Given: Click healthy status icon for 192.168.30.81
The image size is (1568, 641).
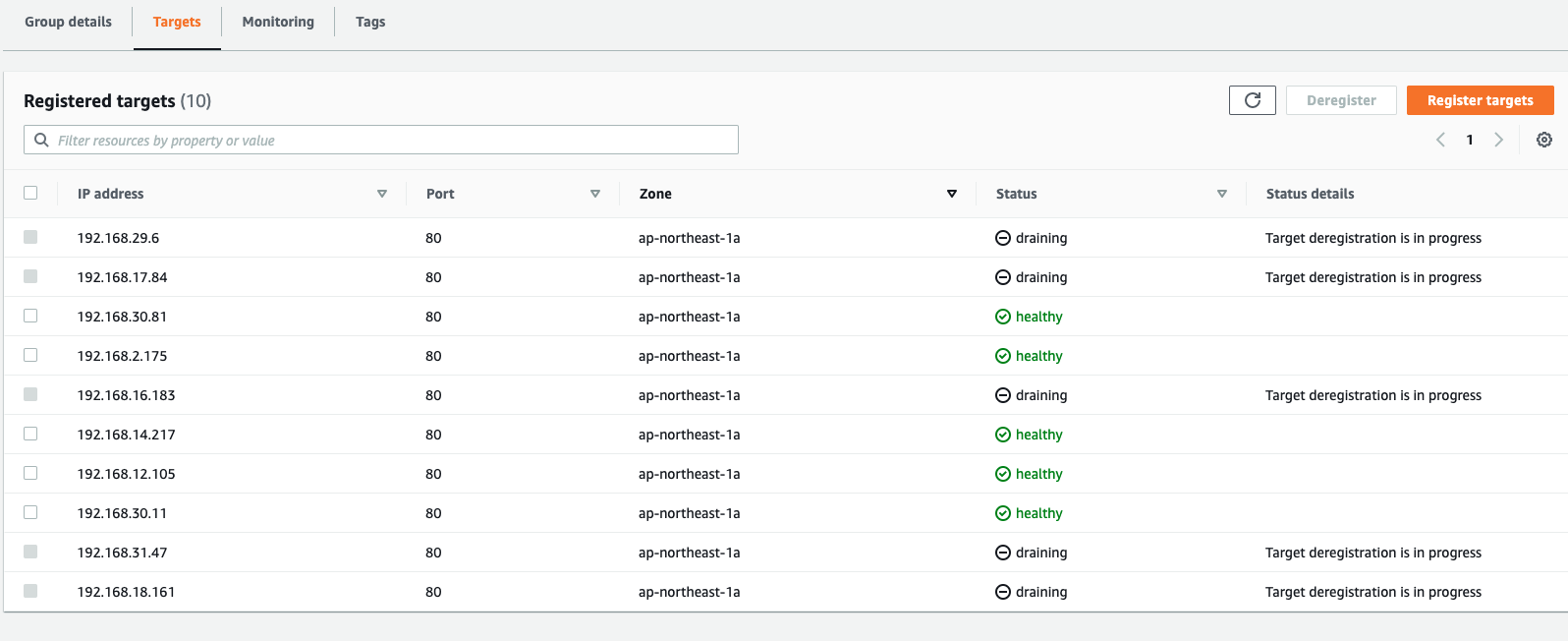Looking at the screenshot, I should pyautogui.click(x=1003, y=317).
